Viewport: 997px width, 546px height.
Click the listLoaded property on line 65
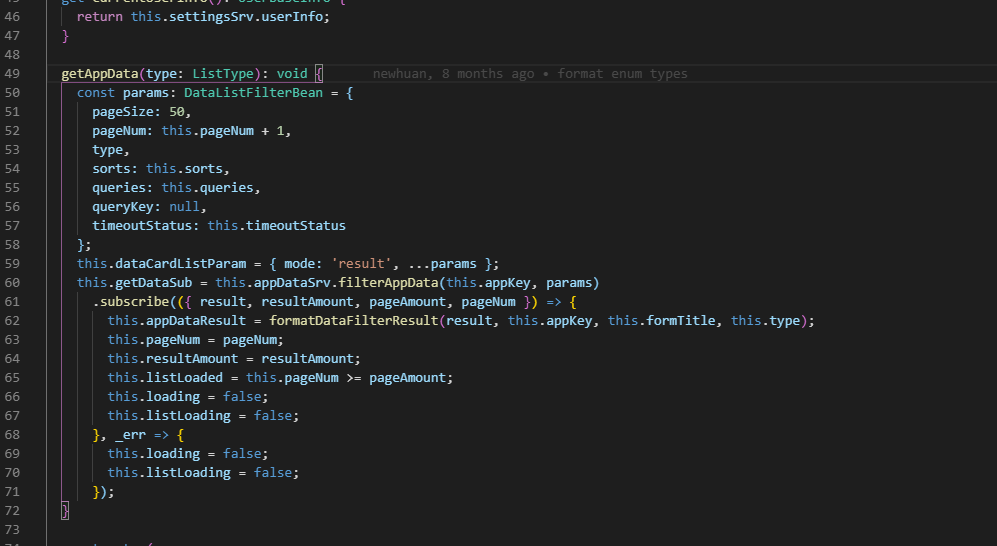(x=184, y=378)
